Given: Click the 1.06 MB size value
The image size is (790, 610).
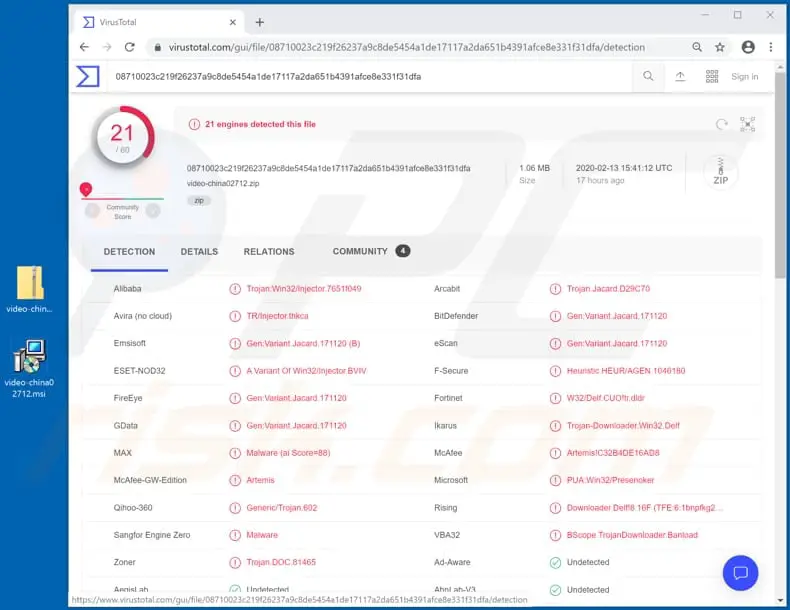Looking at the screenshot, I should (535, 168).
